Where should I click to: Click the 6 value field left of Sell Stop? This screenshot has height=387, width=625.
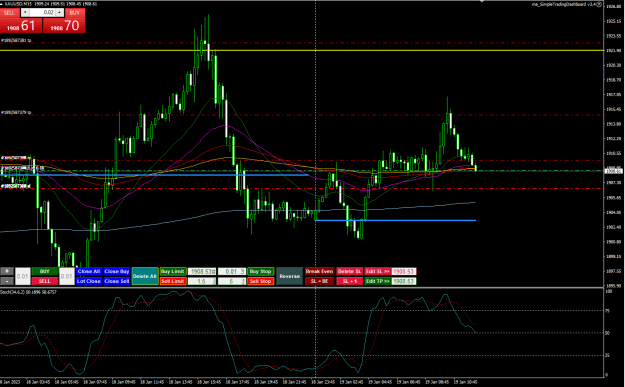(232, 281)
